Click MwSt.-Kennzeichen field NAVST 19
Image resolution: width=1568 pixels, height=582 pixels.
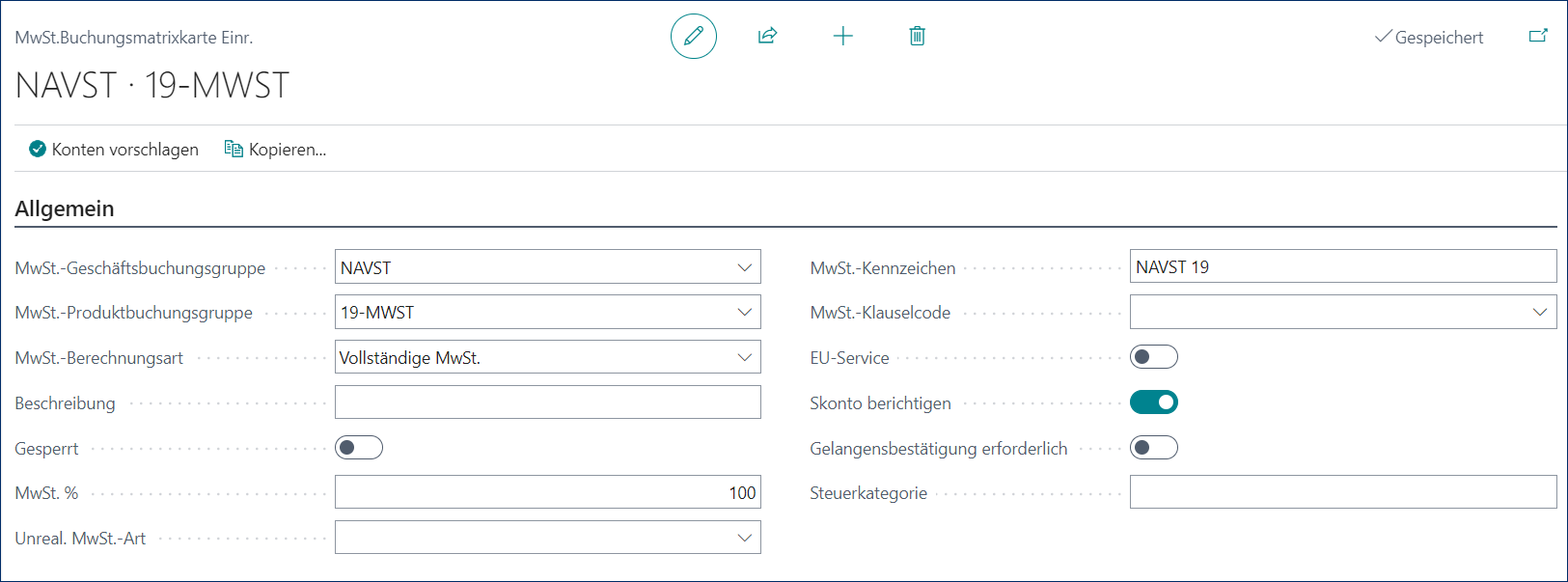click(x=1343, y=266)
